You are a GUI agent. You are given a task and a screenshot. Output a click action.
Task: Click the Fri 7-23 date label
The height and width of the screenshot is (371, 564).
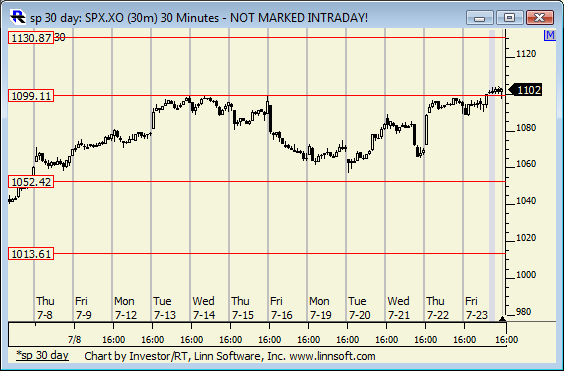coord(476,308)
